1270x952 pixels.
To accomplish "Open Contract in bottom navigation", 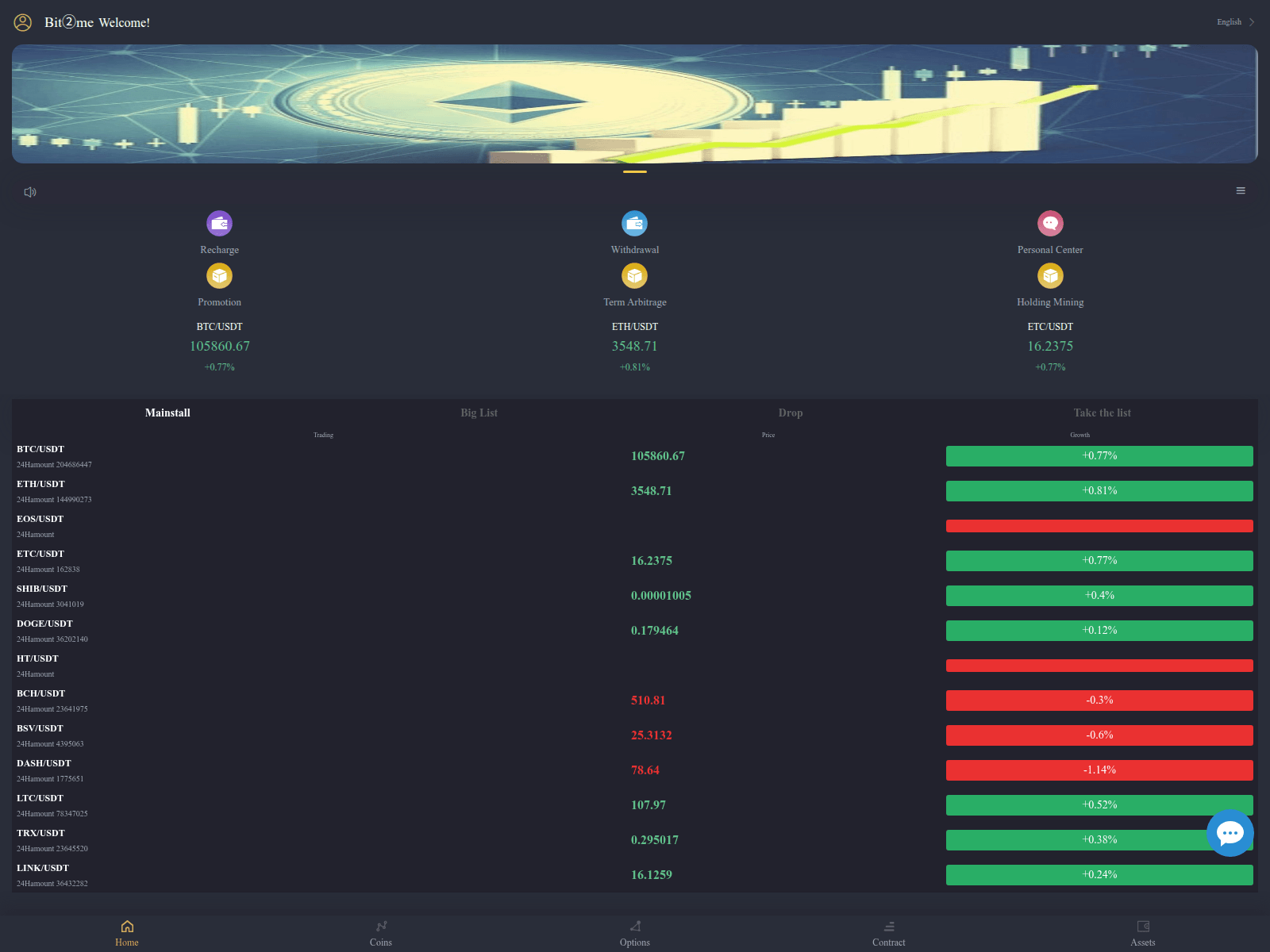I will (889, 933).
